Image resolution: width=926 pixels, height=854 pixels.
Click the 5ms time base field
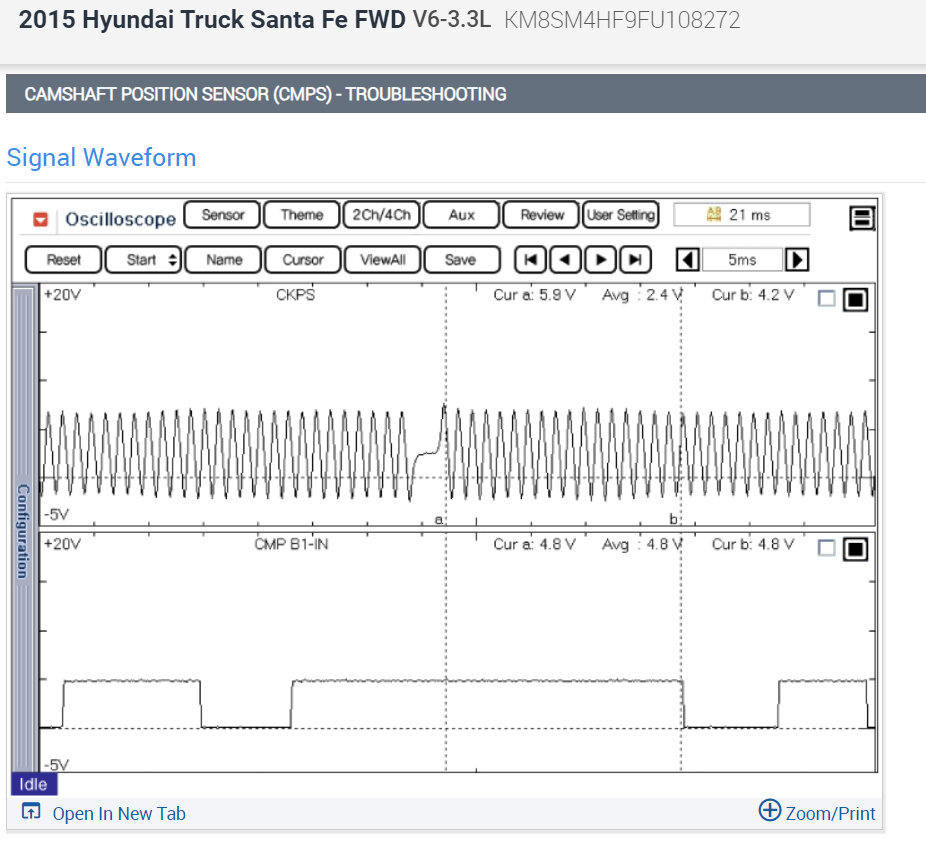pyautogui.click(x=742, y=260)
